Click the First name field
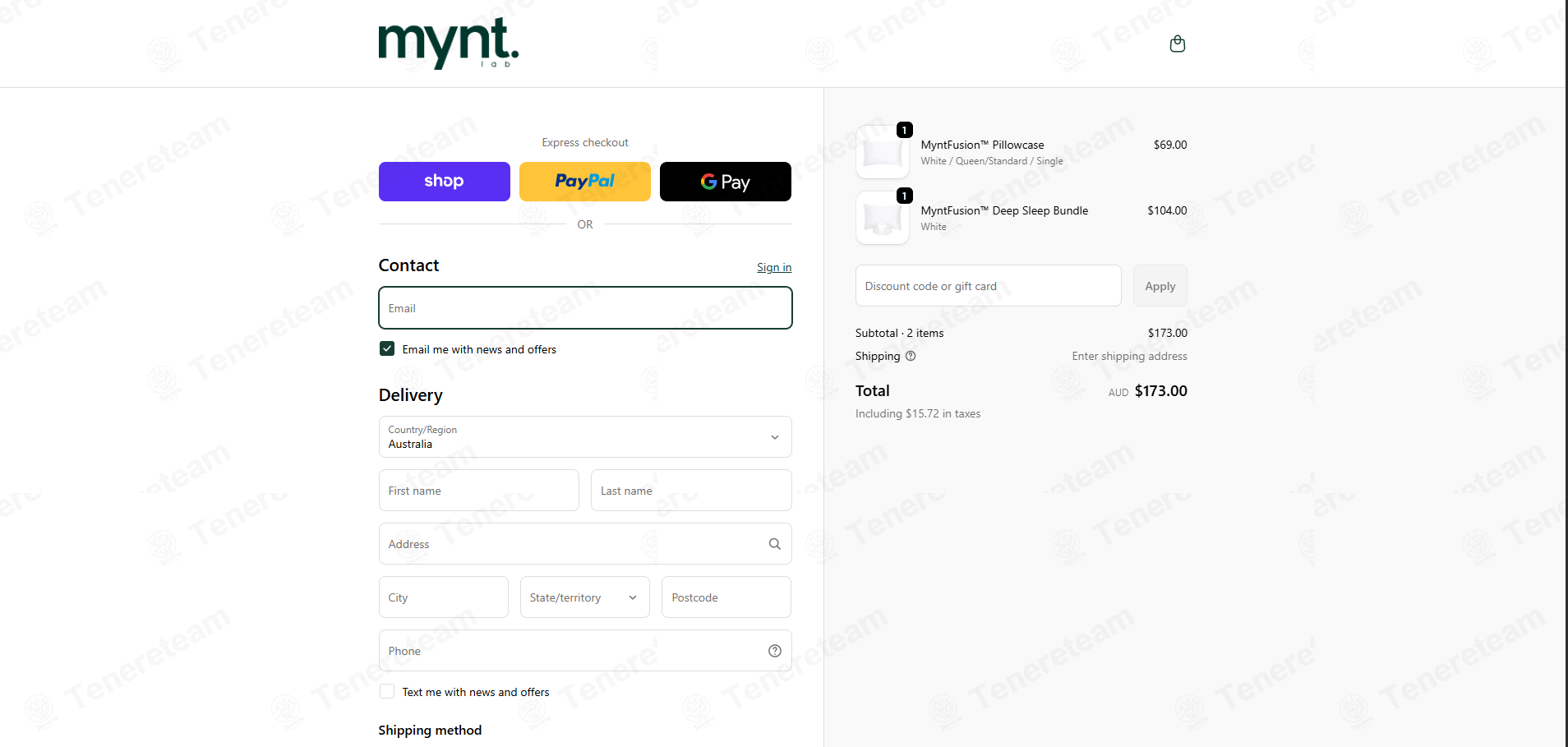Image resolution: width=1568 pixels, height=747 pixels. tap(479, 491)
